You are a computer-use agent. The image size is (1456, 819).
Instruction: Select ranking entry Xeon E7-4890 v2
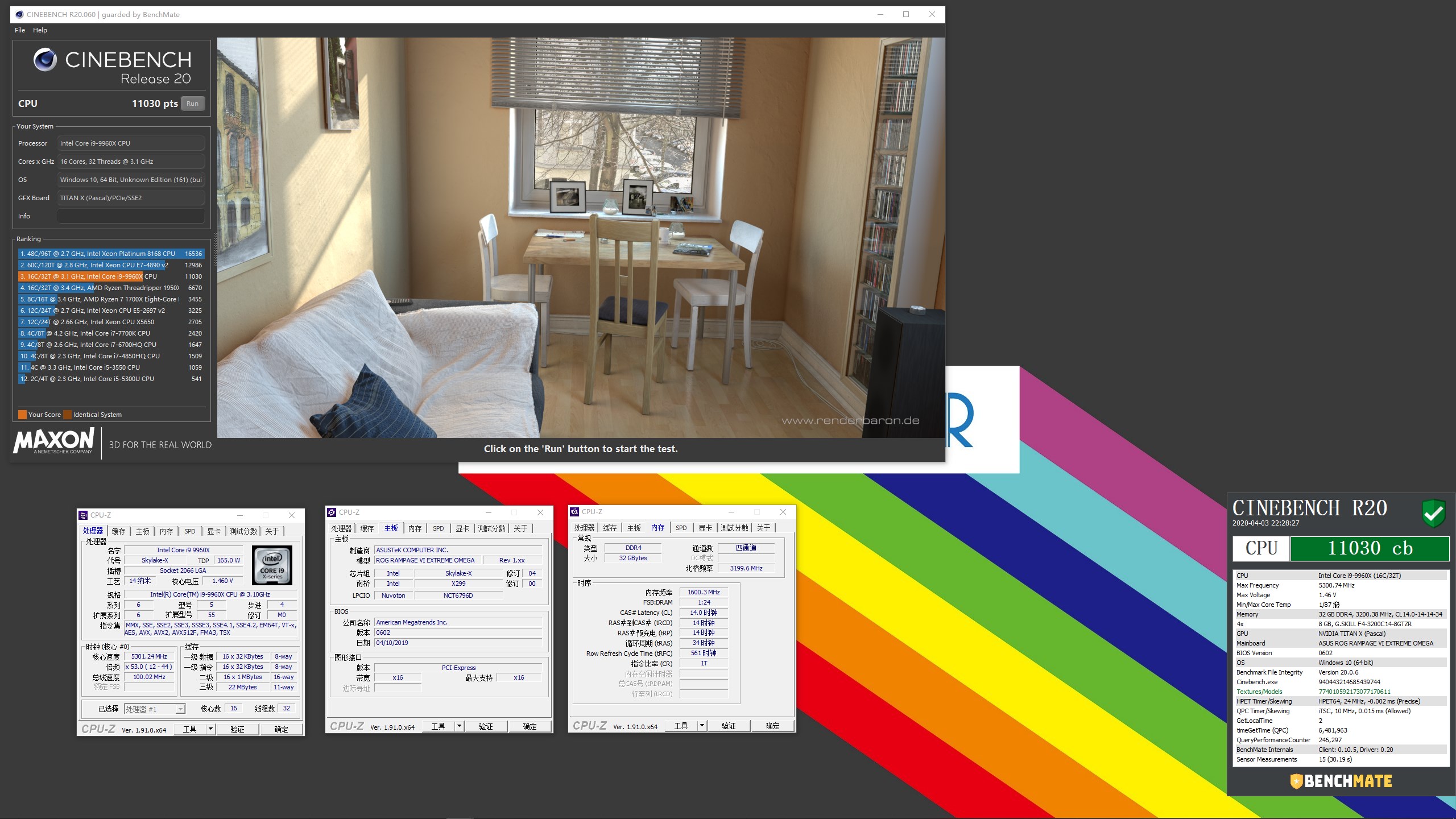point(111,265)
